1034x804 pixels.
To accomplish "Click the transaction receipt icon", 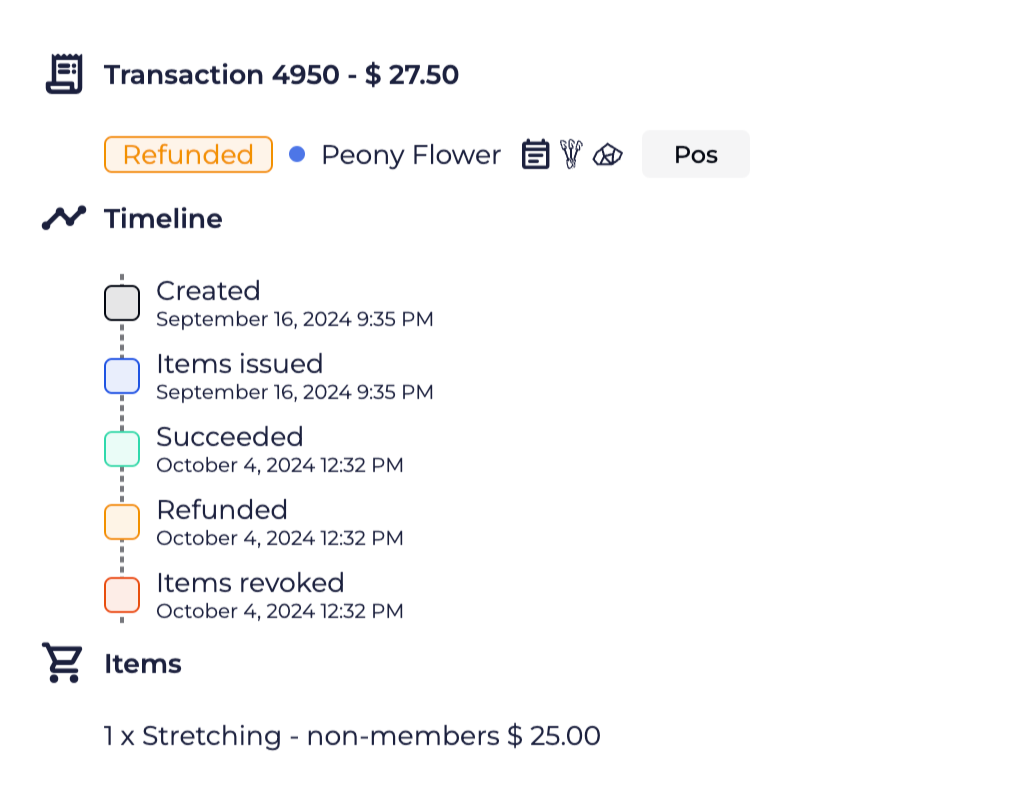I will 64,75.
